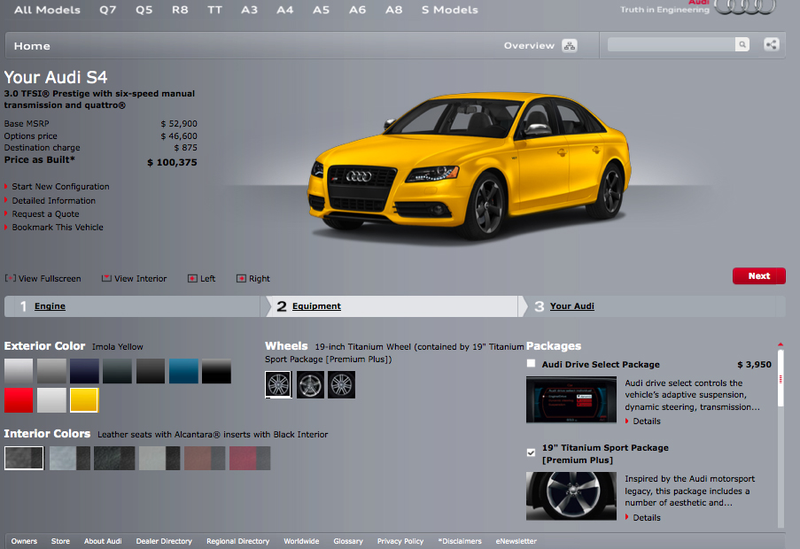Select the dark navy exterior color swatch
The width and height of the screenshot is (800, 549).
pos(85,371)
